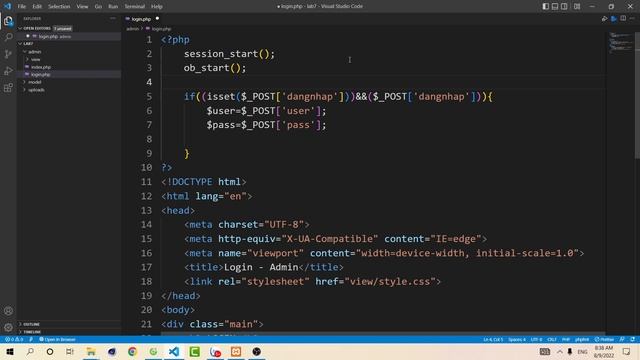Open index.php in the Explorer tree
Viewport: 640px width, 360px height.
pos(41,67)
